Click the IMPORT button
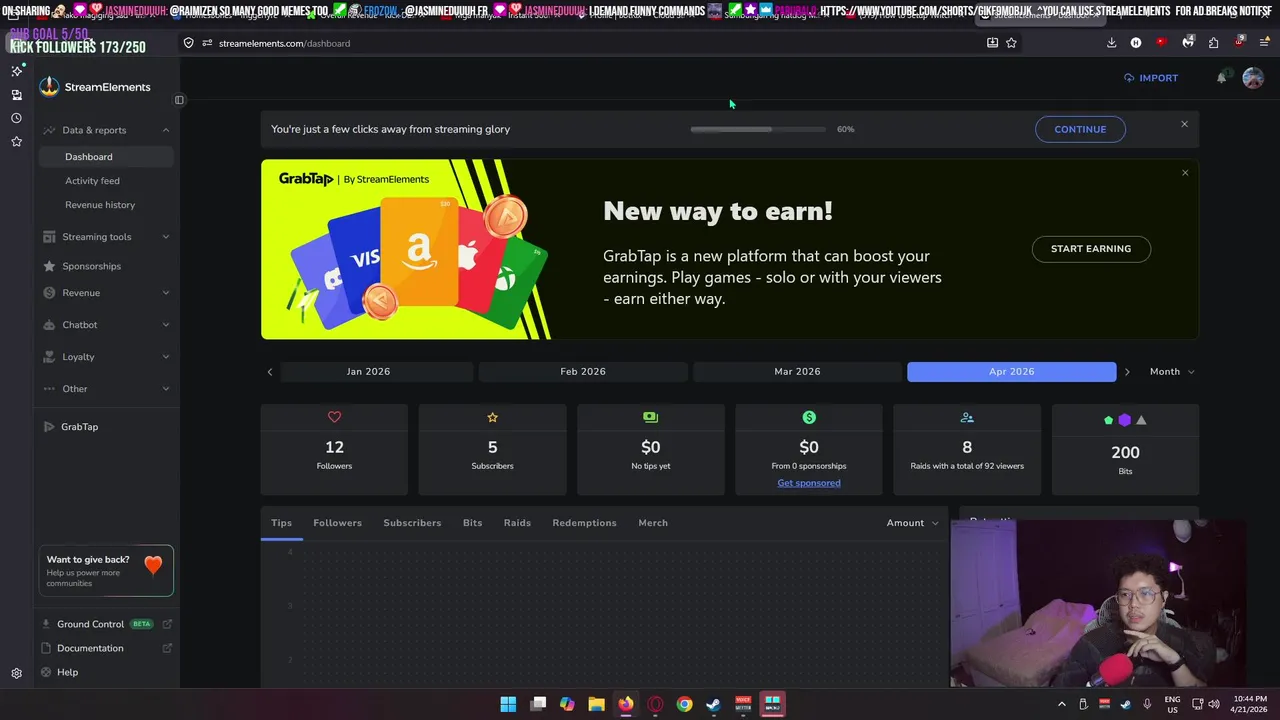Image resolution: width=1280 pixels, height=720 pixels. [x=1150, y=78]
